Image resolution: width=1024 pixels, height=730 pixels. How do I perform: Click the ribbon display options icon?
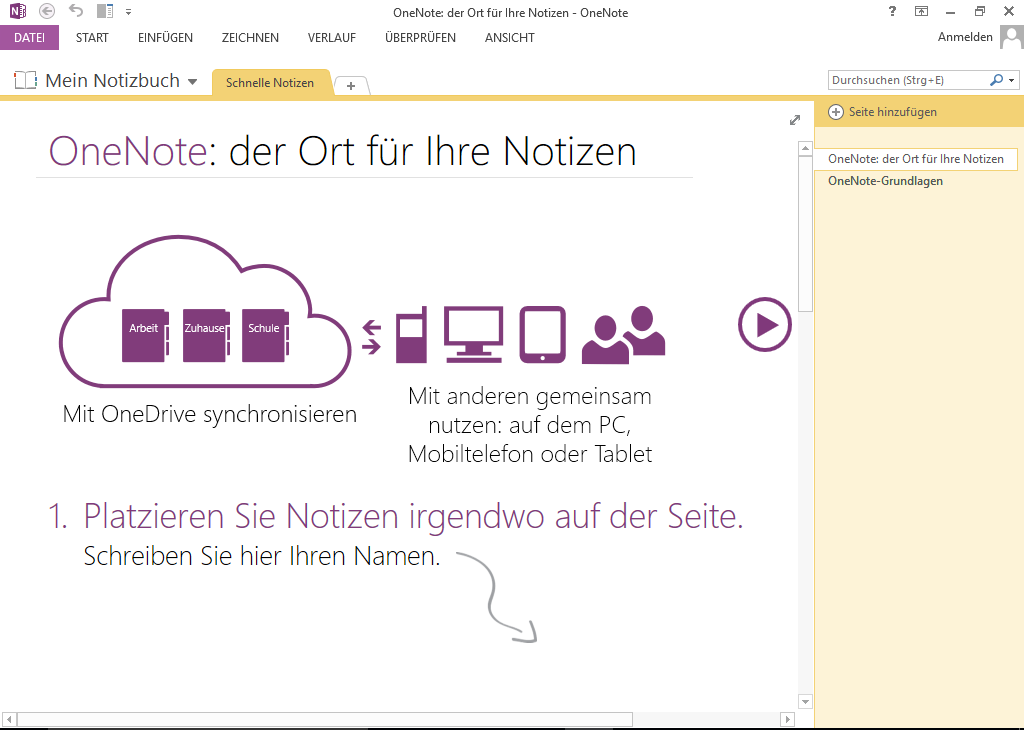point(922,11)
